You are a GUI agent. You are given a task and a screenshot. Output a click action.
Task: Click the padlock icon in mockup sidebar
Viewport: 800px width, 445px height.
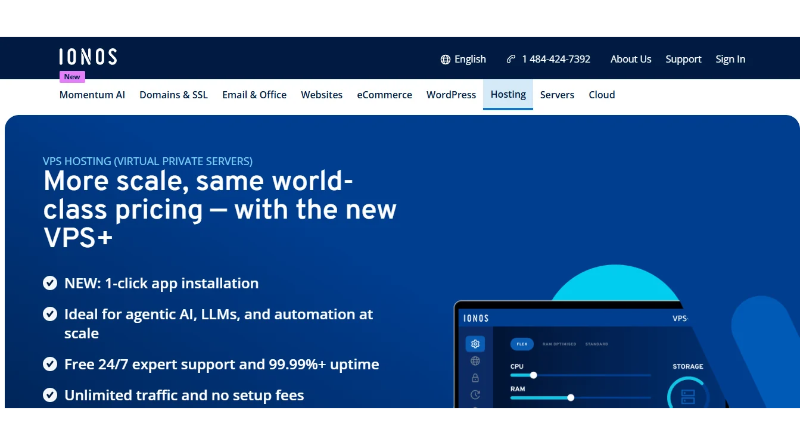click(475, 378)
